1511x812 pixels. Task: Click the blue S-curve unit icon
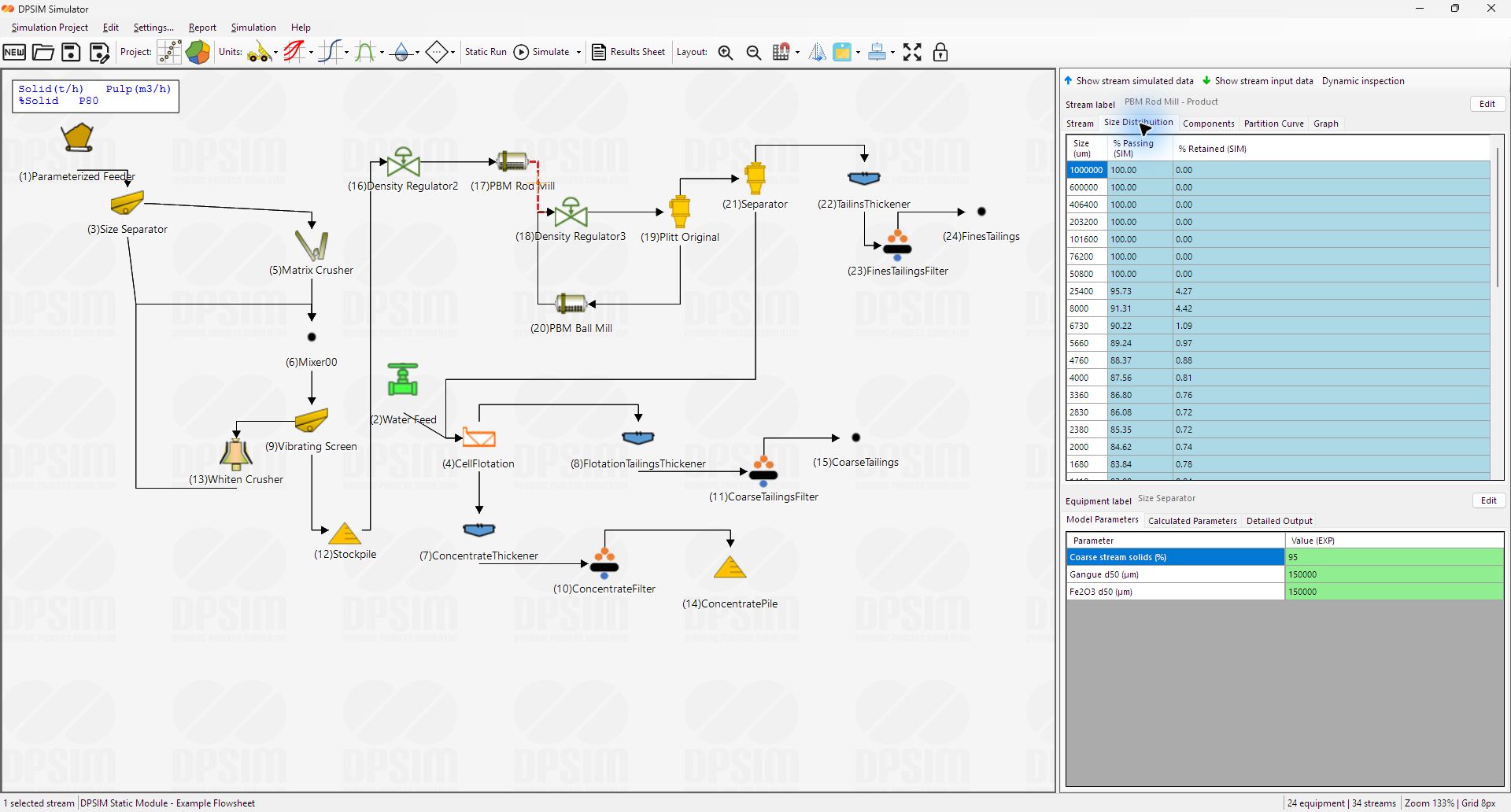point(331,53)
